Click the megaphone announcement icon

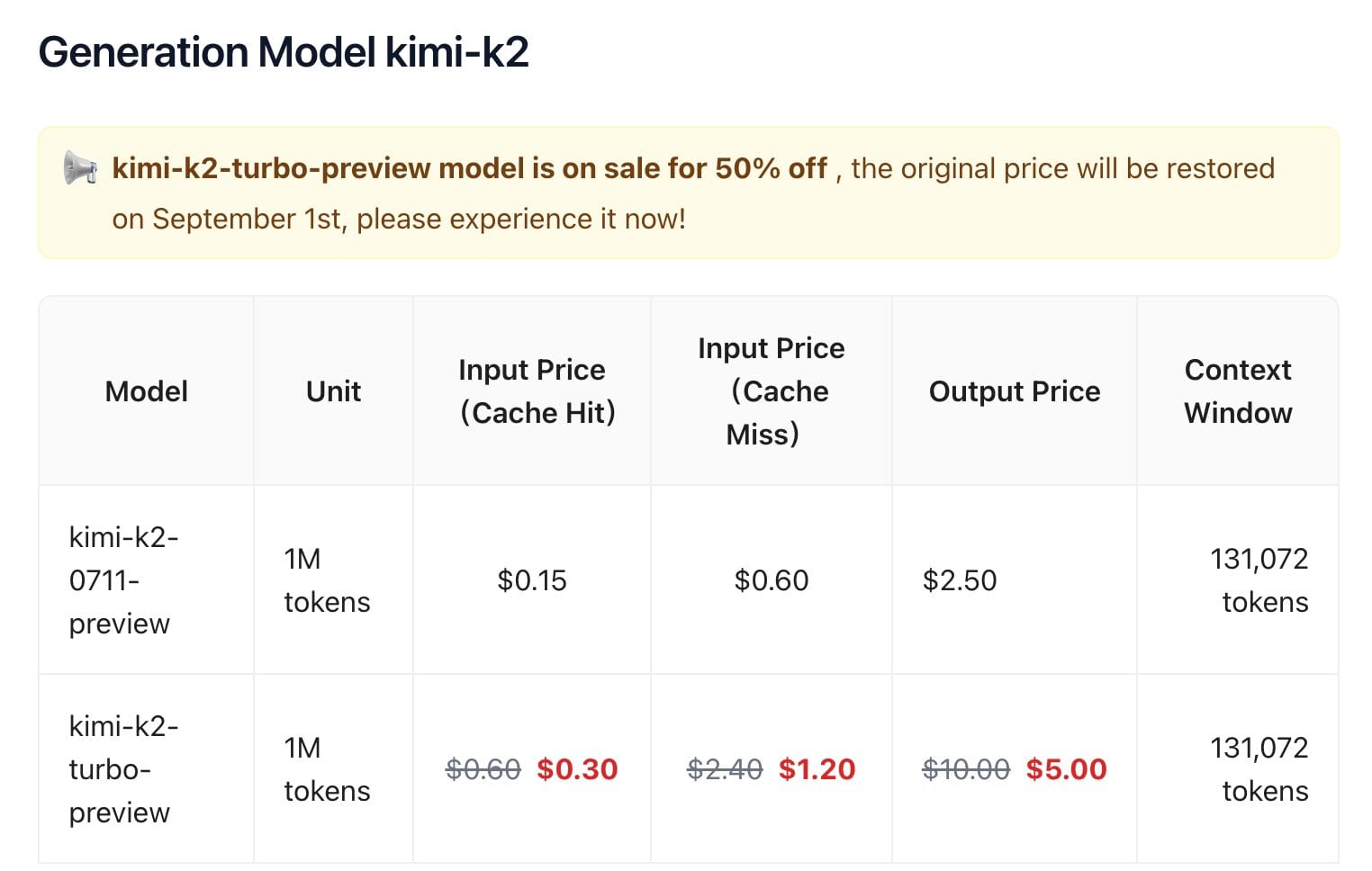(x=80, y=168)
